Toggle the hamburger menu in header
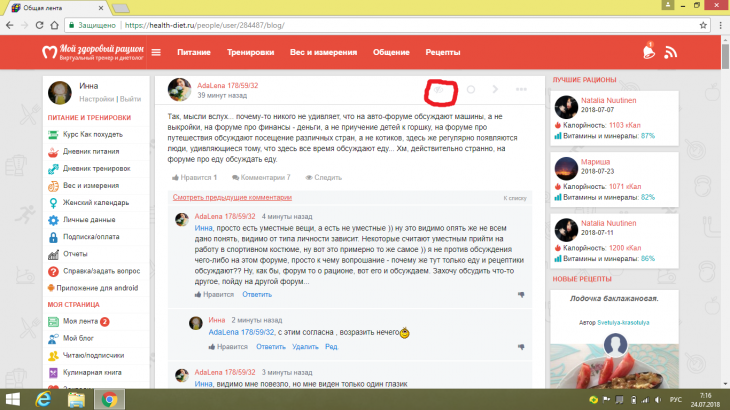Screen dimensions: 730x410 click(x=157, y=51)
